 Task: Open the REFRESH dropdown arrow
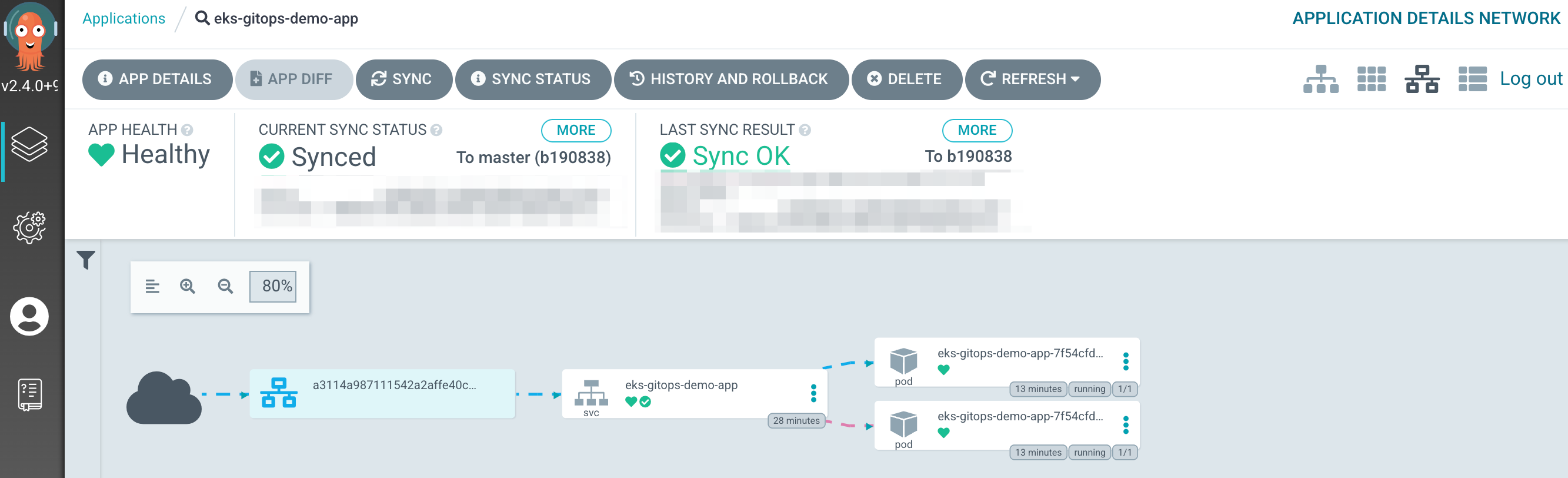[x=1075, y=78]
